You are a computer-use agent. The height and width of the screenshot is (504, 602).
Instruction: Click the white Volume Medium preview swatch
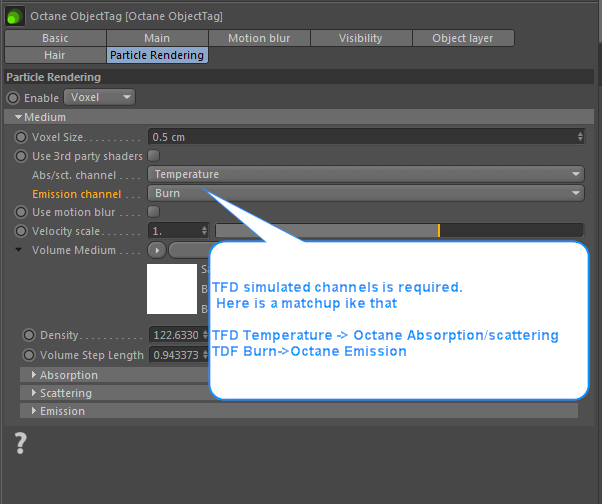click(172, 289)
